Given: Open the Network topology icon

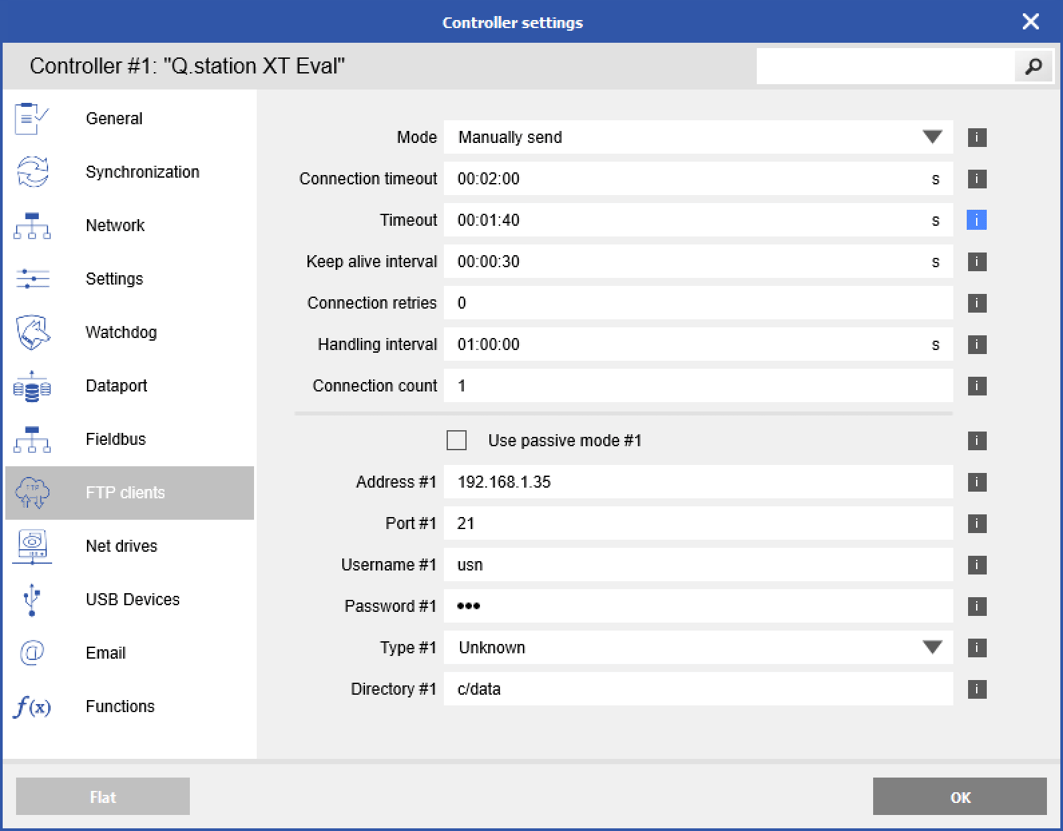Looking at the screenshot, I should [32, 225].
